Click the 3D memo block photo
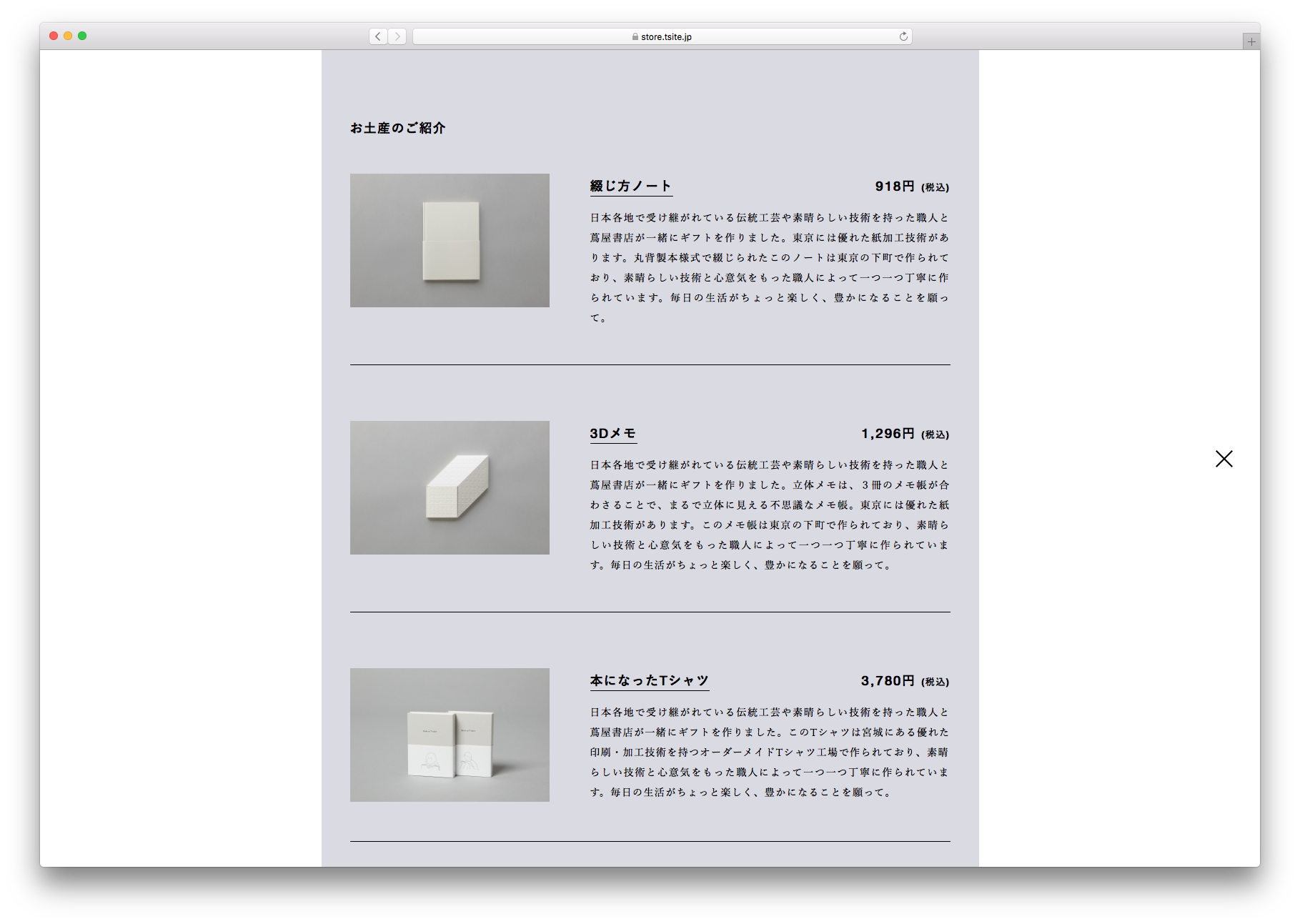 click(x=450, y=487)
